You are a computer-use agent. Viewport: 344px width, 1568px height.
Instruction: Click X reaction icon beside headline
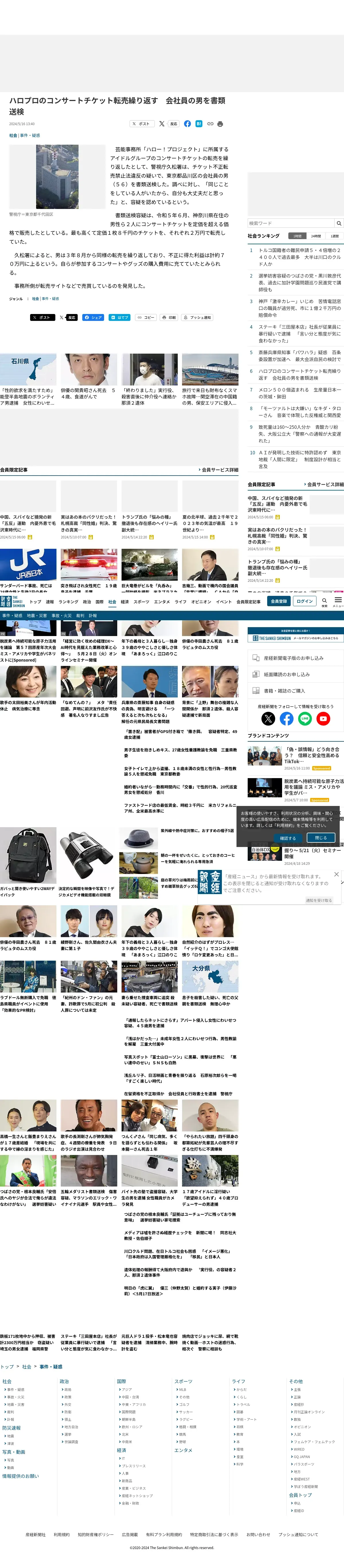[162, 124]
